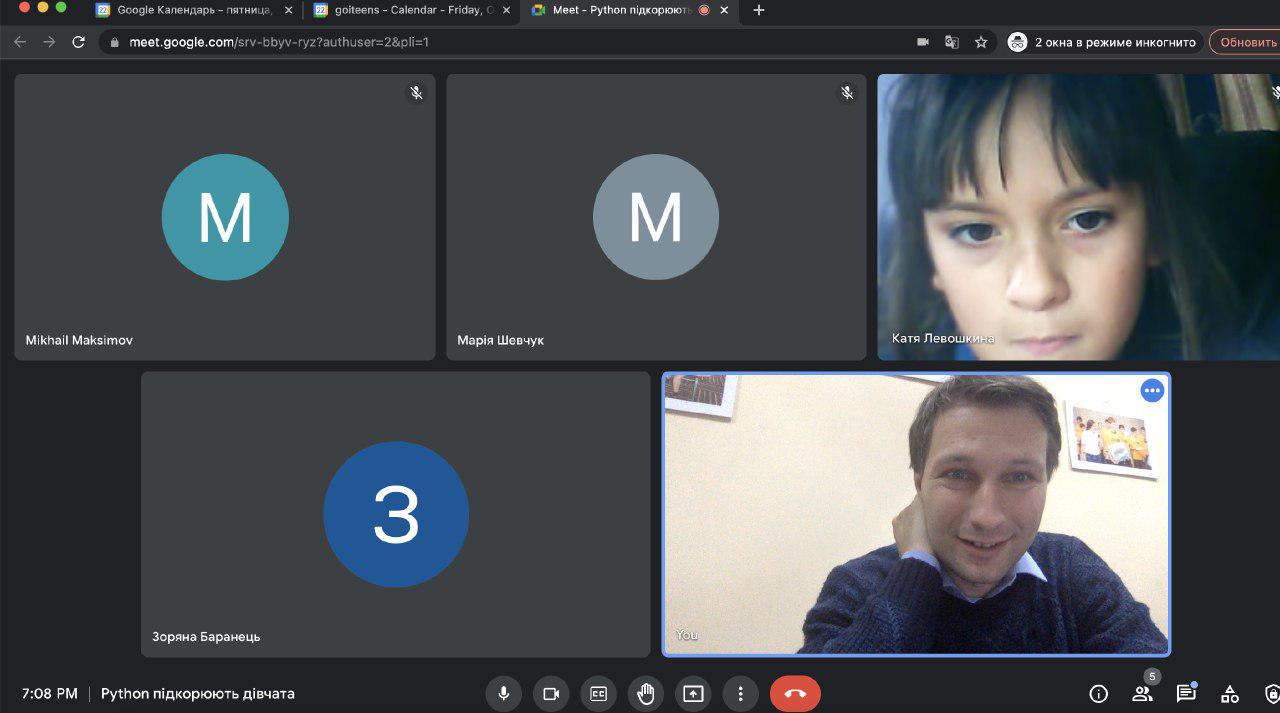Open the Activities panel

click(x=1230, y=694)
